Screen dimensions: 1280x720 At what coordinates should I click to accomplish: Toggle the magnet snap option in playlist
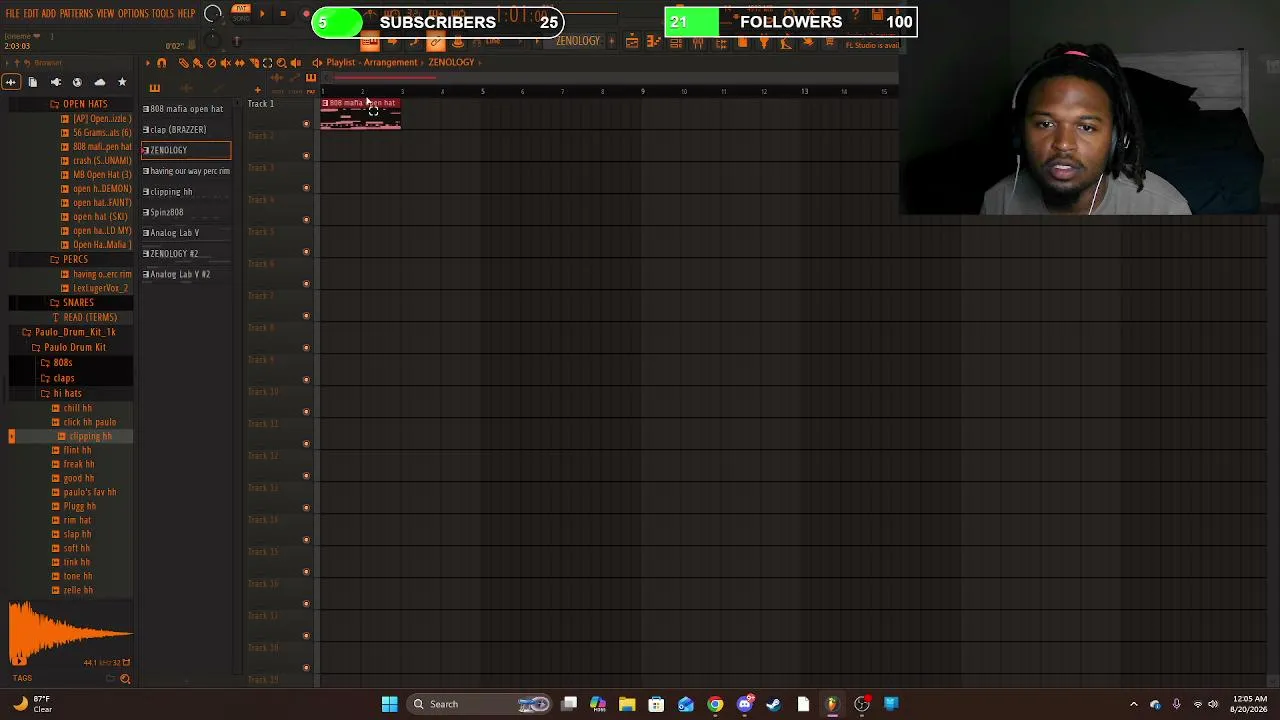[161, 63]
